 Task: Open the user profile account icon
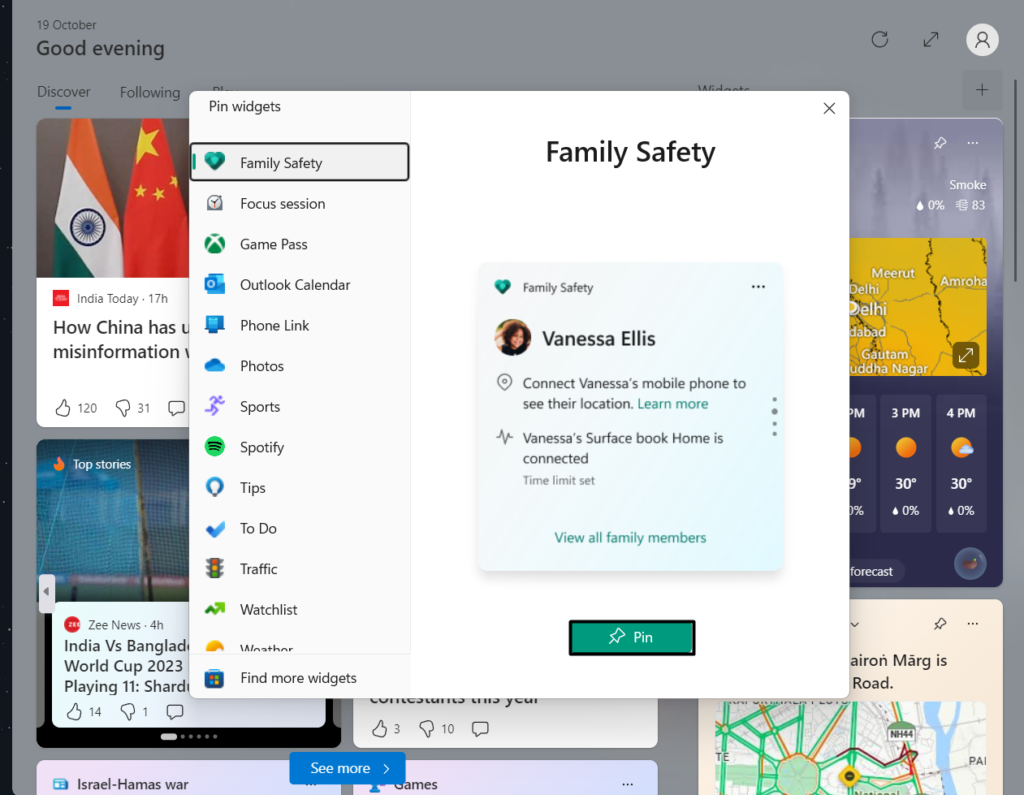(982, 40)
